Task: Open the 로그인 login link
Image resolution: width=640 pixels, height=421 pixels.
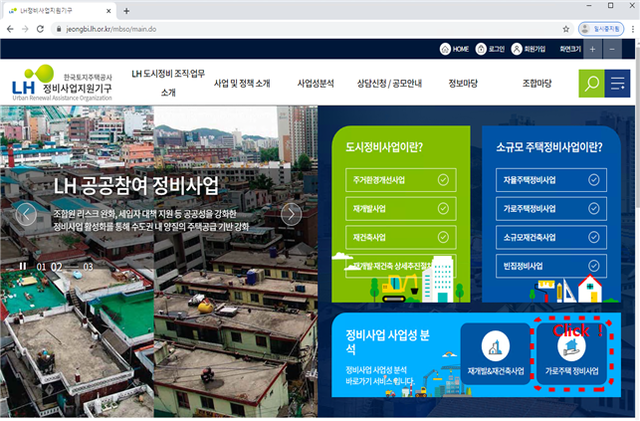Action: 490,49
